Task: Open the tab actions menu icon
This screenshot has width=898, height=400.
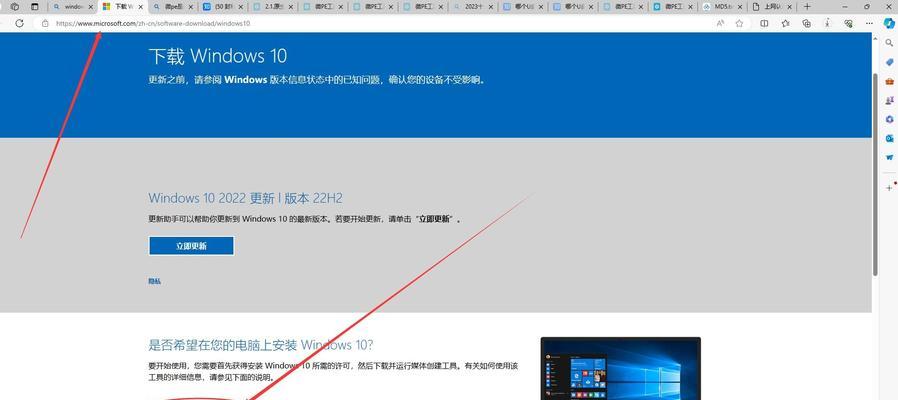Action: point(35,7)
